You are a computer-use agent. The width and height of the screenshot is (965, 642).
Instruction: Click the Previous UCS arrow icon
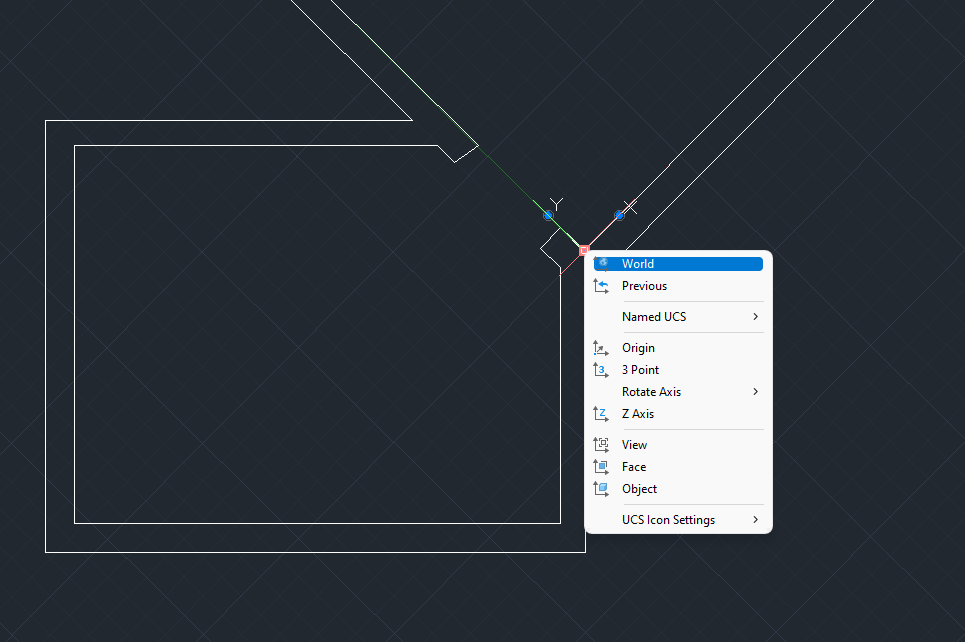(x=601, y=286)
